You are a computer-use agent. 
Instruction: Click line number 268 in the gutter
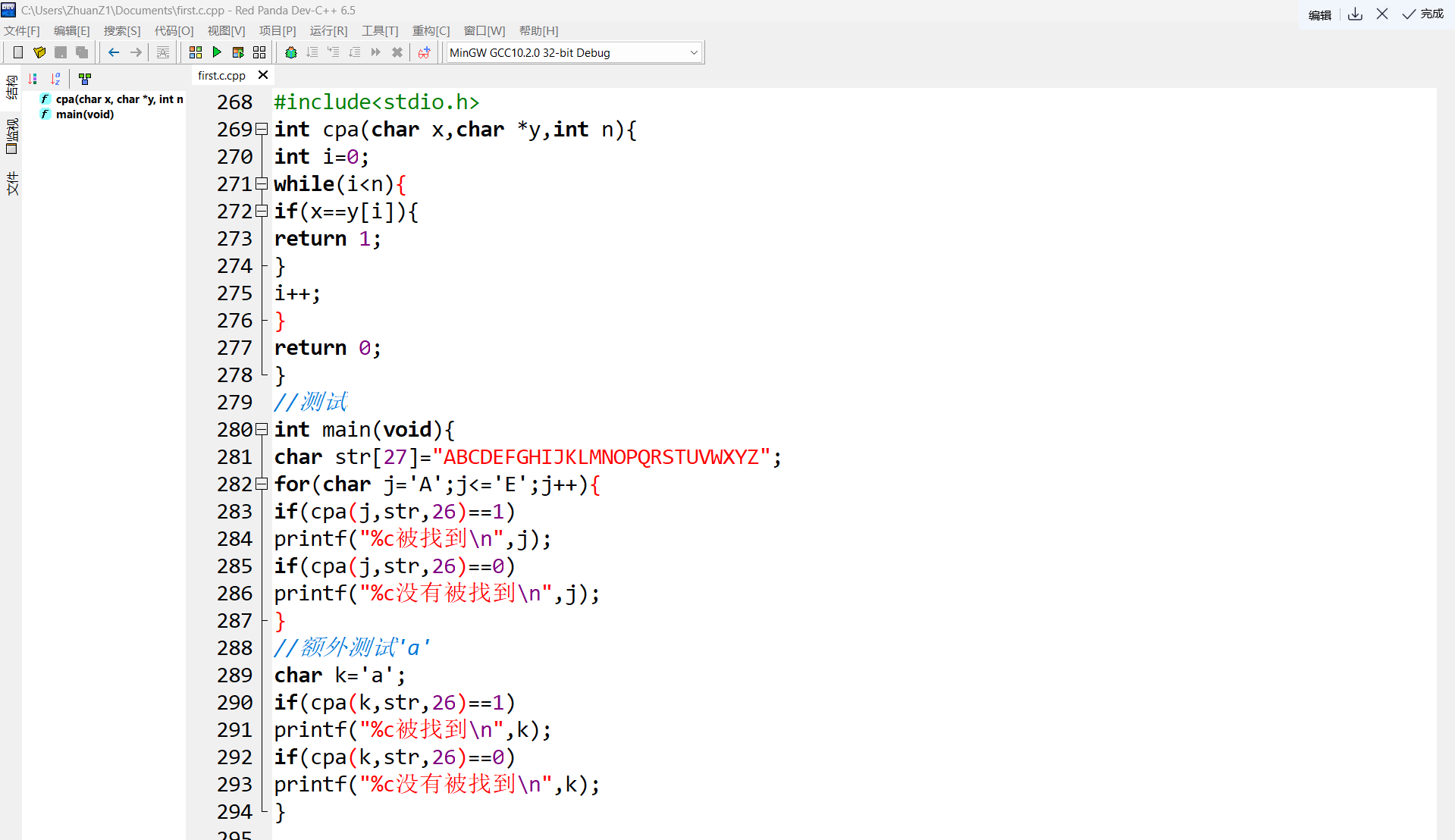pos(235,102)
